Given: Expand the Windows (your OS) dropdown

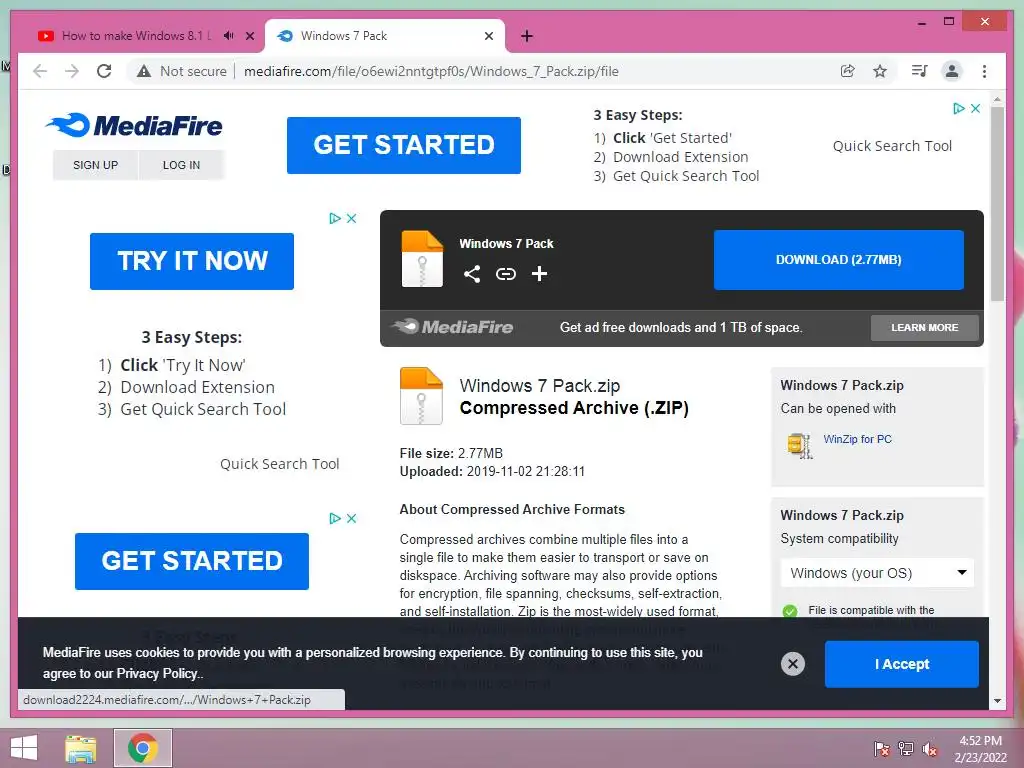Looking at the screenshot, I should pos(877,573).
